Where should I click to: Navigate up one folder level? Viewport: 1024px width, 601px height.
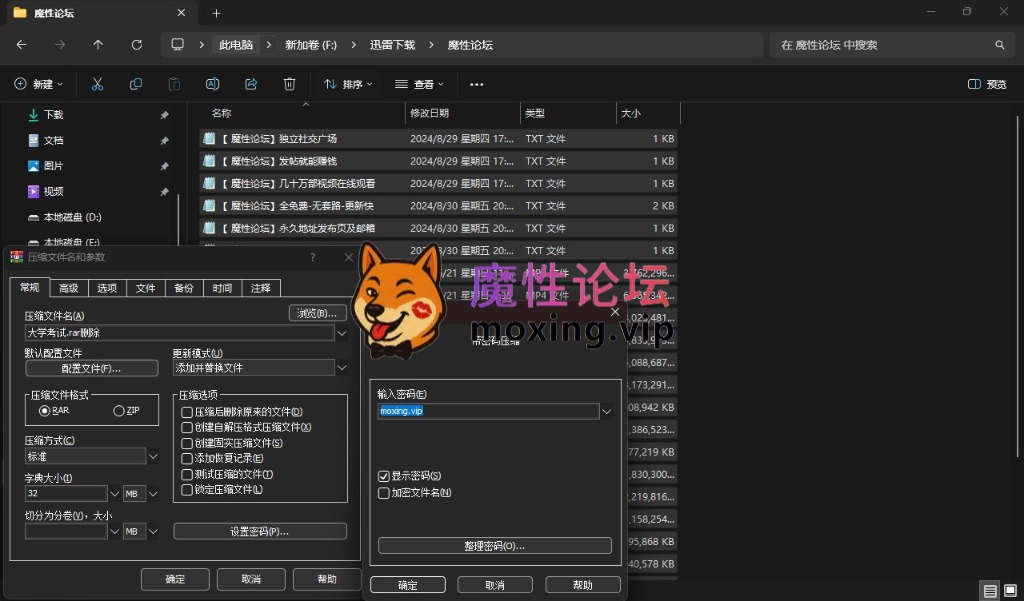click(98, 45)
